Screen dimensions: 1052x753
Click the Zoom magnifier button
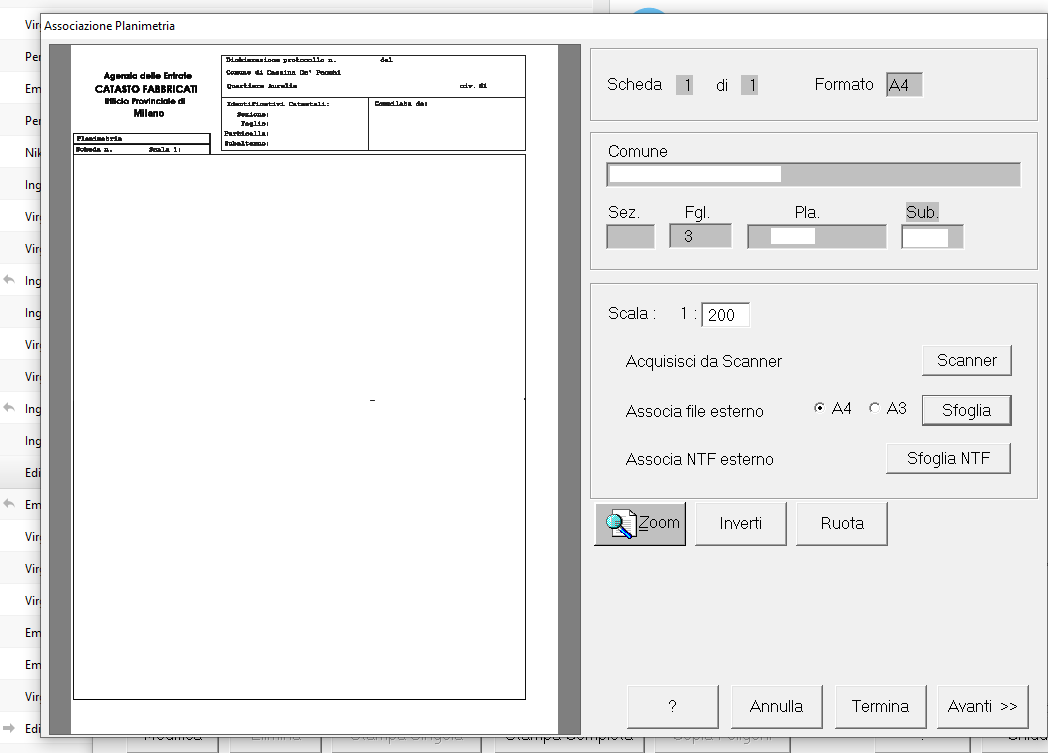[640, 523]
